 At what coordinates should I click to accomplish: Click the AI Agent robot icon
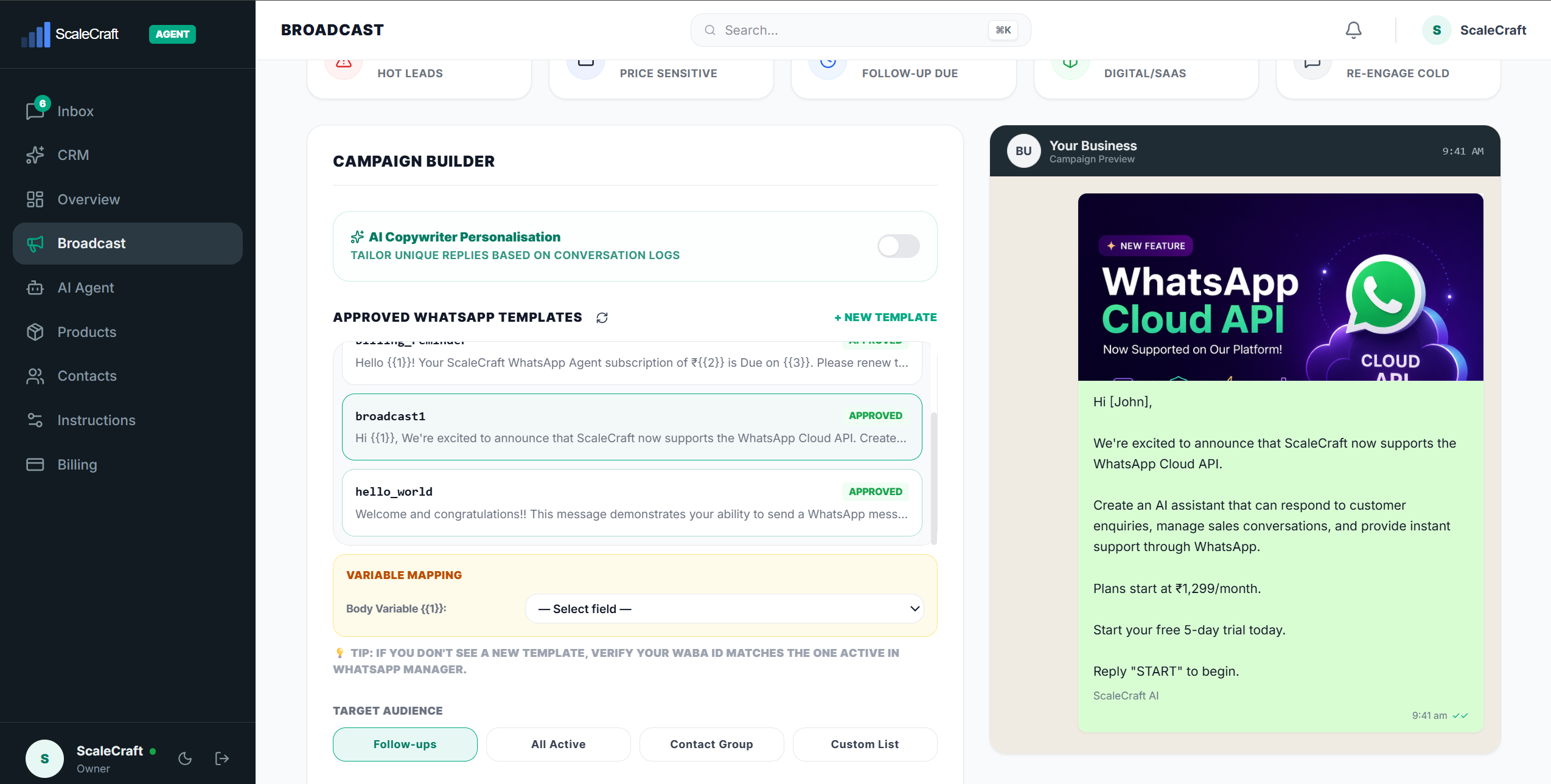pos(35,288)
